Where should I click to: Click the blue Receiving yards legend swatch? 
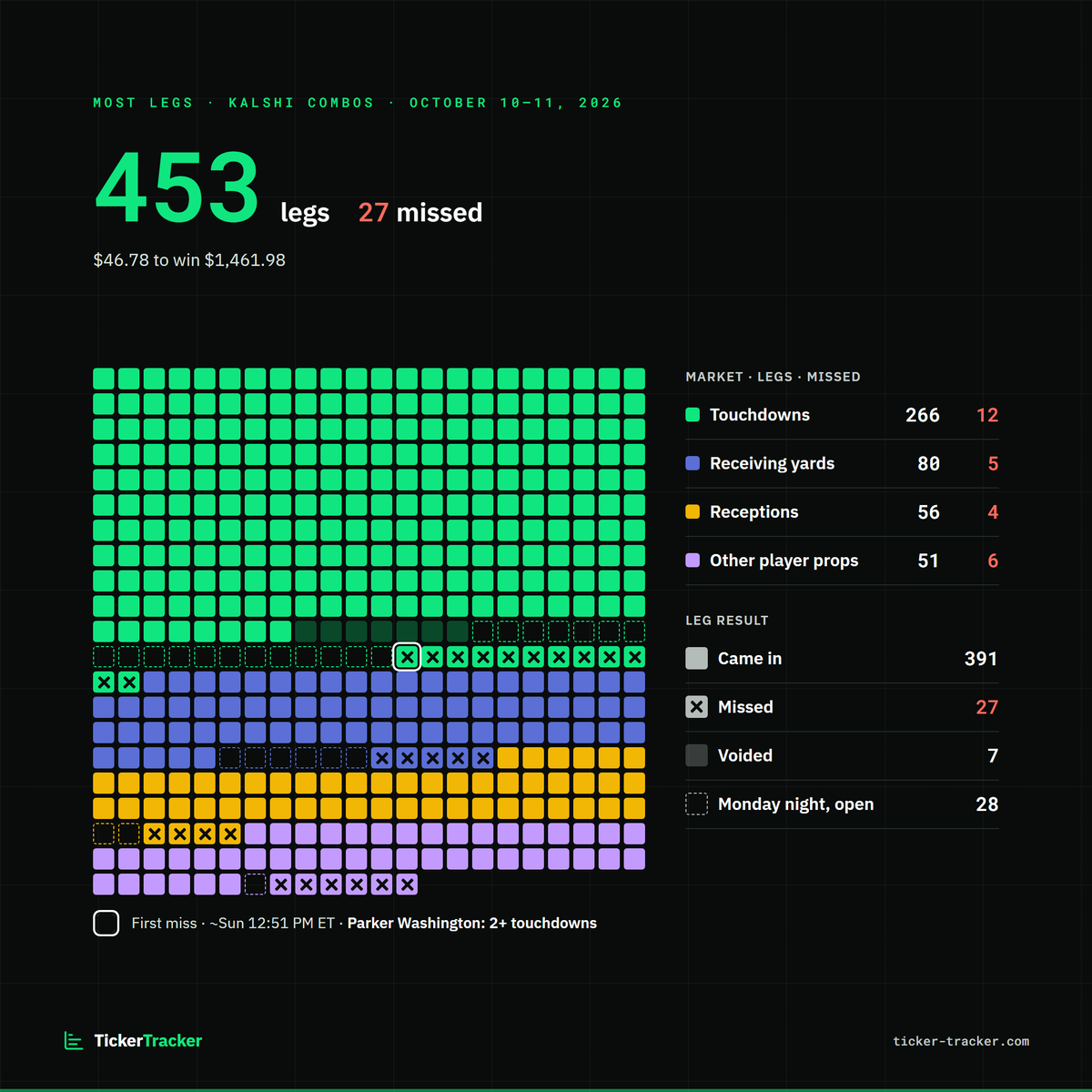[x=693, y=463]
